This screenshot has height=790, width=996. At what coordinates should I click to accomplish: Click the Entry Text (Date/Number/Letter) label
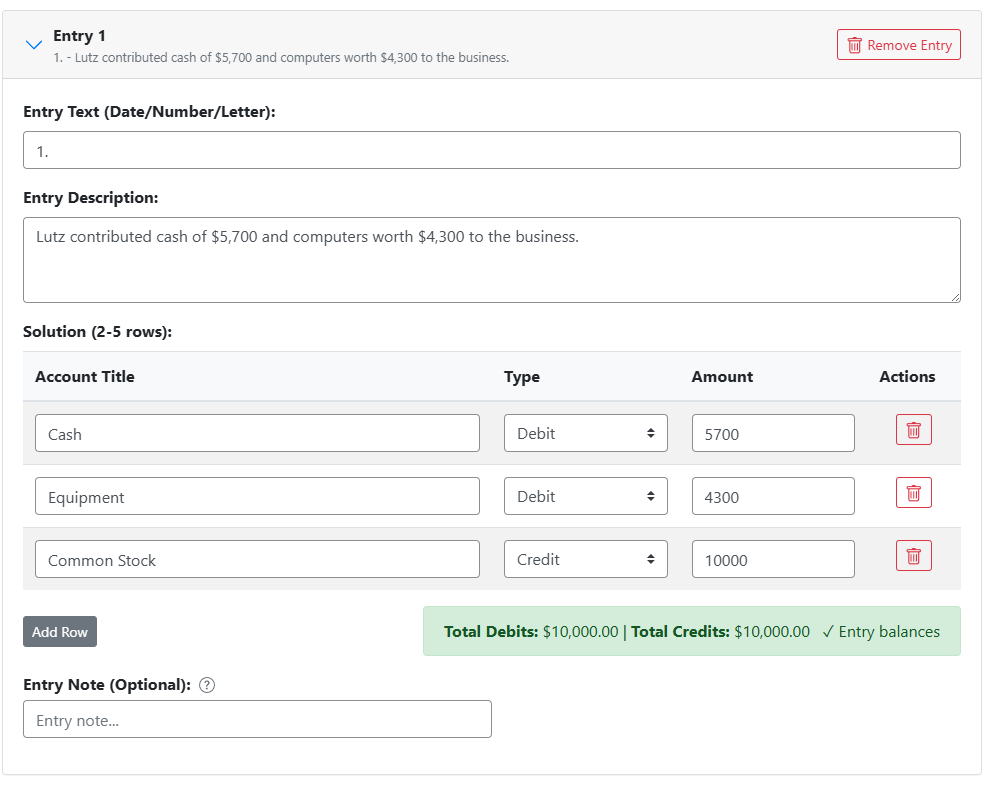(149, 112)
